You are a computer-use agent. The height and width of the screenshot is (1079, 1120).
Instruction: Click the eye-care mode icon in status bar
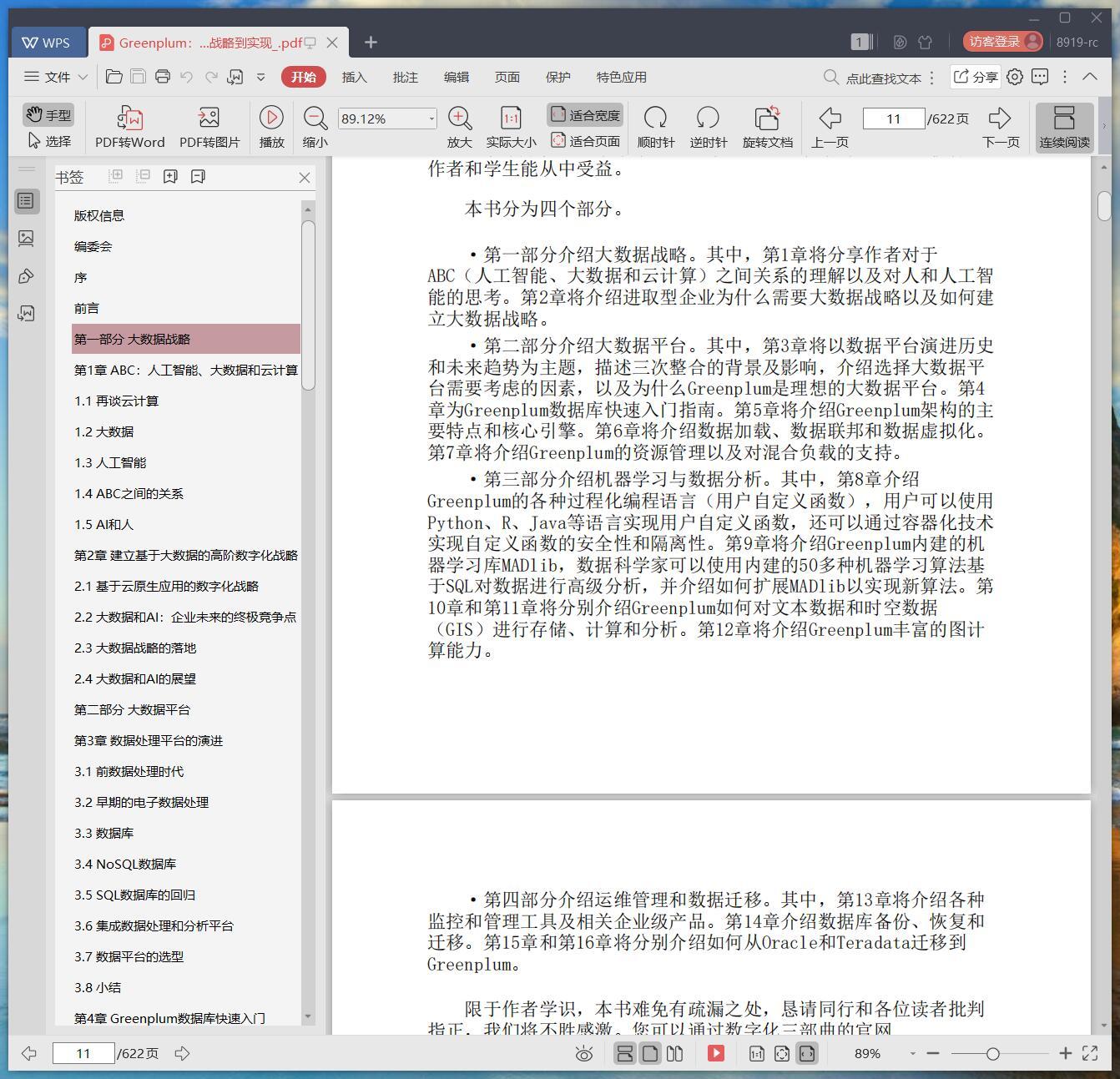tap(584, 1054)
